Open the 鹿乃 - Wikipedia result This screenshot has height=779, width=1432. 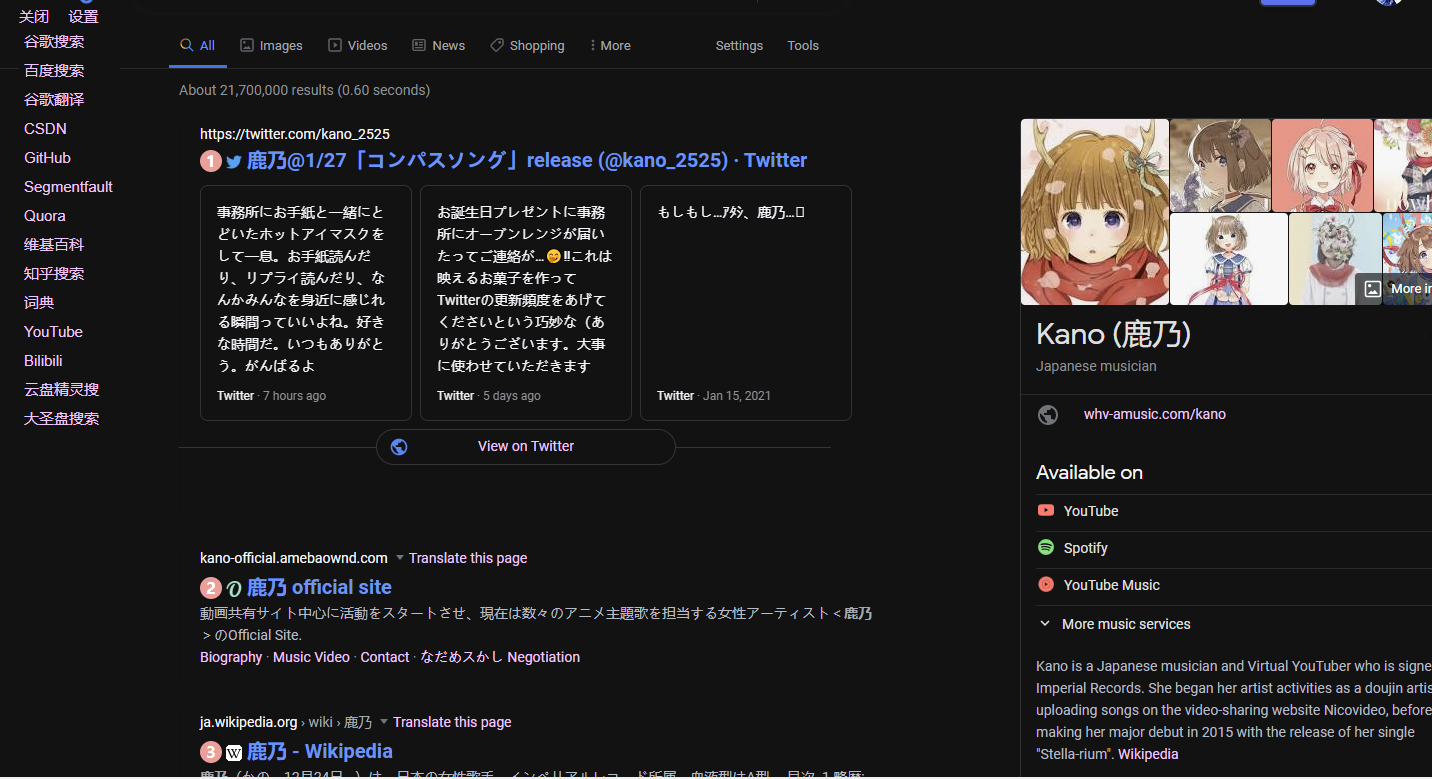click(320, 752)
